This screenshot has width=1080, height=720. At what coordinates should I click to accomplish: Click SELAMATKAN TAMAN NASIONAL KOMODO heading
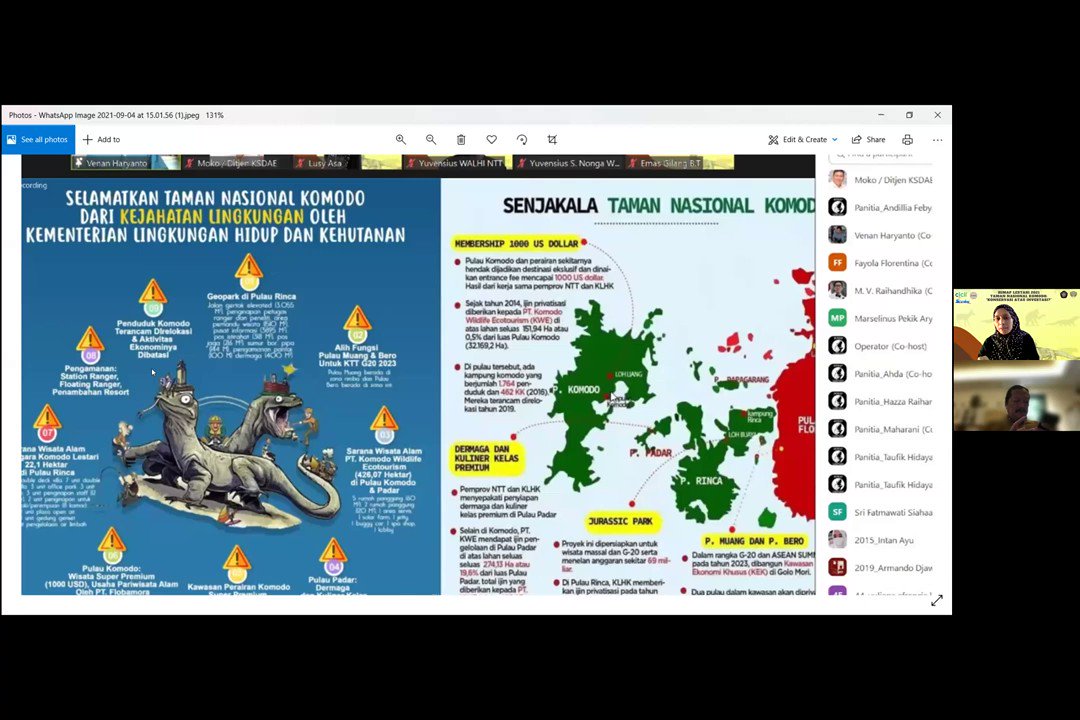(x=215, y=198)
